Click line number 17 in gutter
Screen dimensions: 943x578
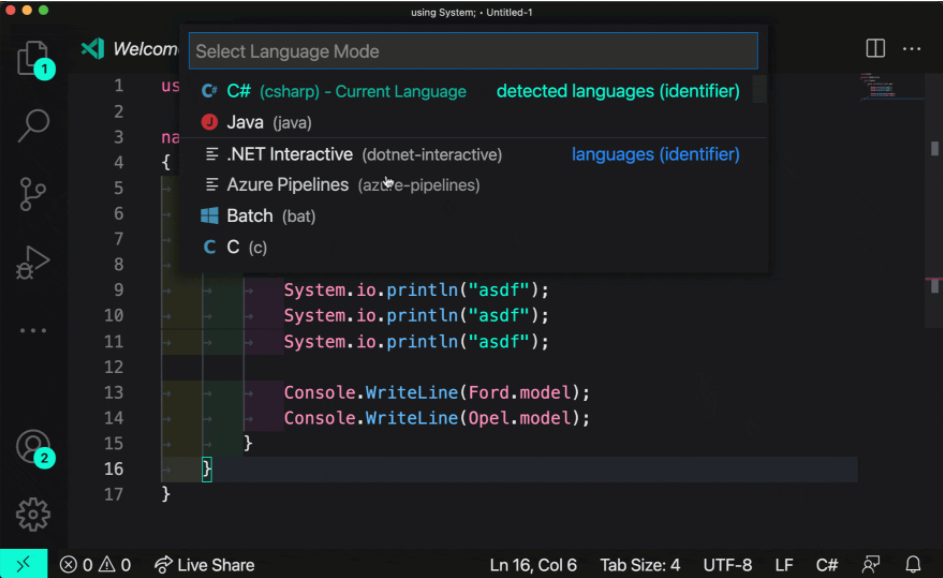coord(114,494)
